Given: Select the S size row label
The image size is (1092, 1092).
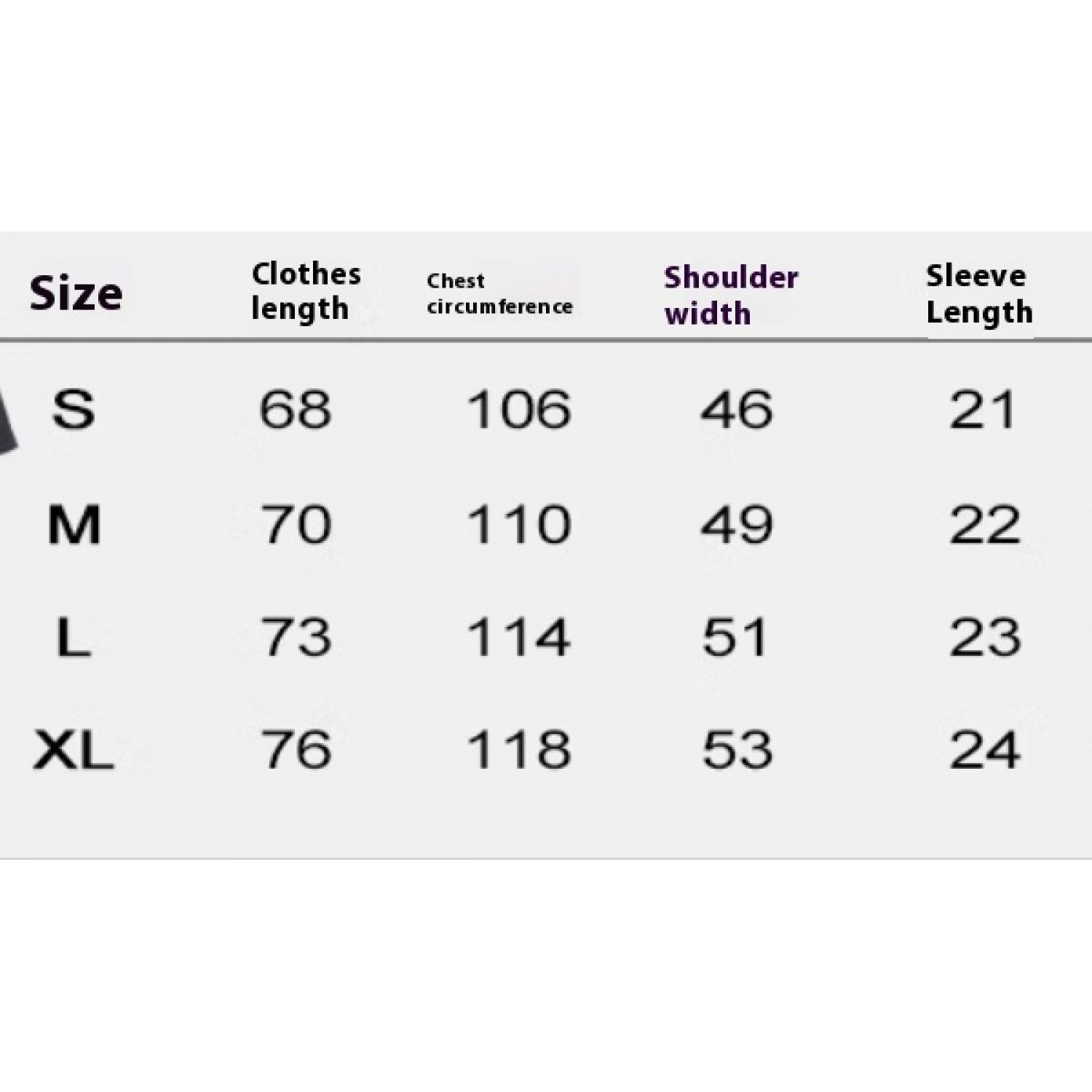Looking at the screenshot, I should [74, 409].
